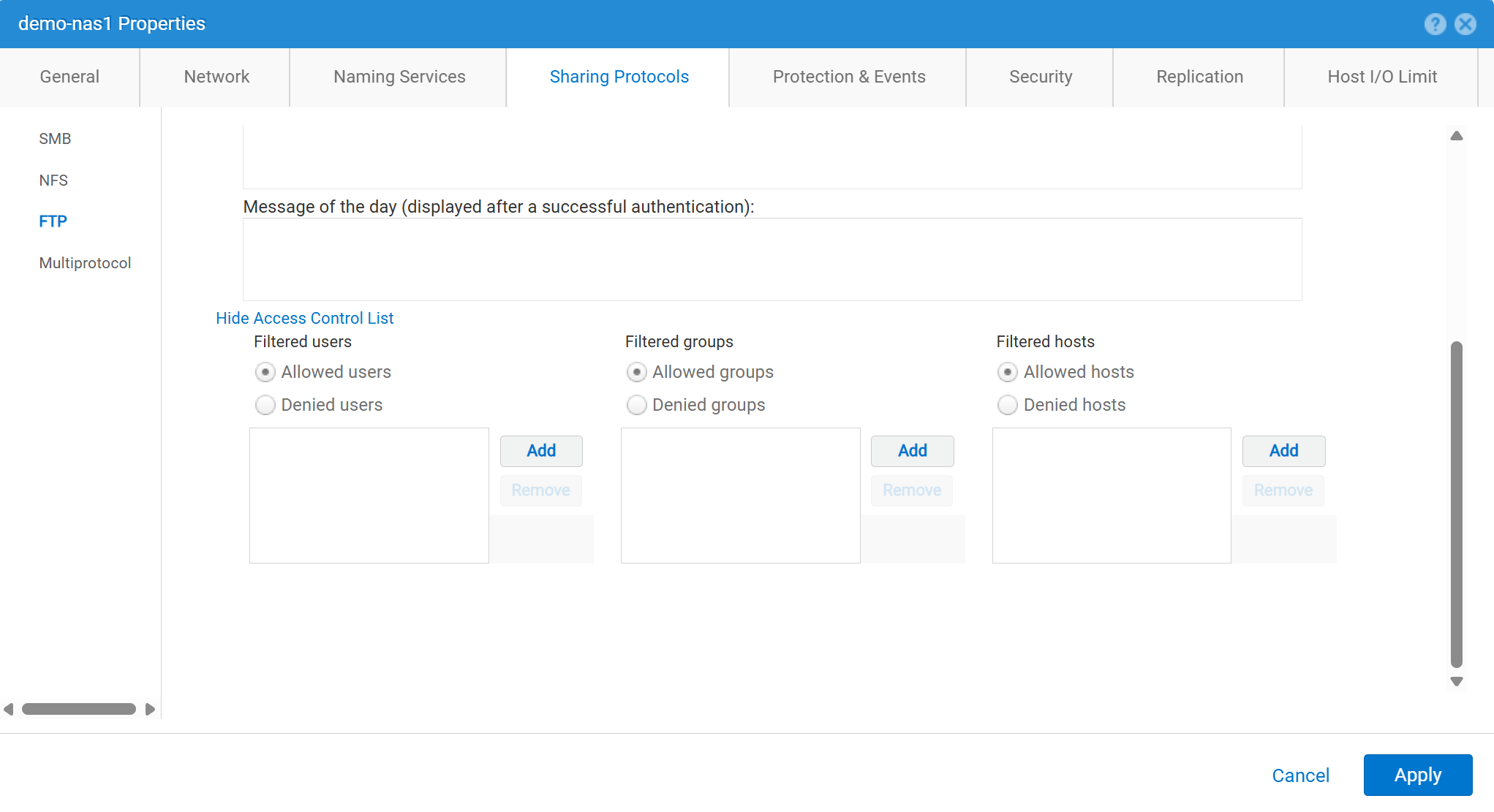
Task: Select the Denied hosts radio button
Action: [1008, 405]
